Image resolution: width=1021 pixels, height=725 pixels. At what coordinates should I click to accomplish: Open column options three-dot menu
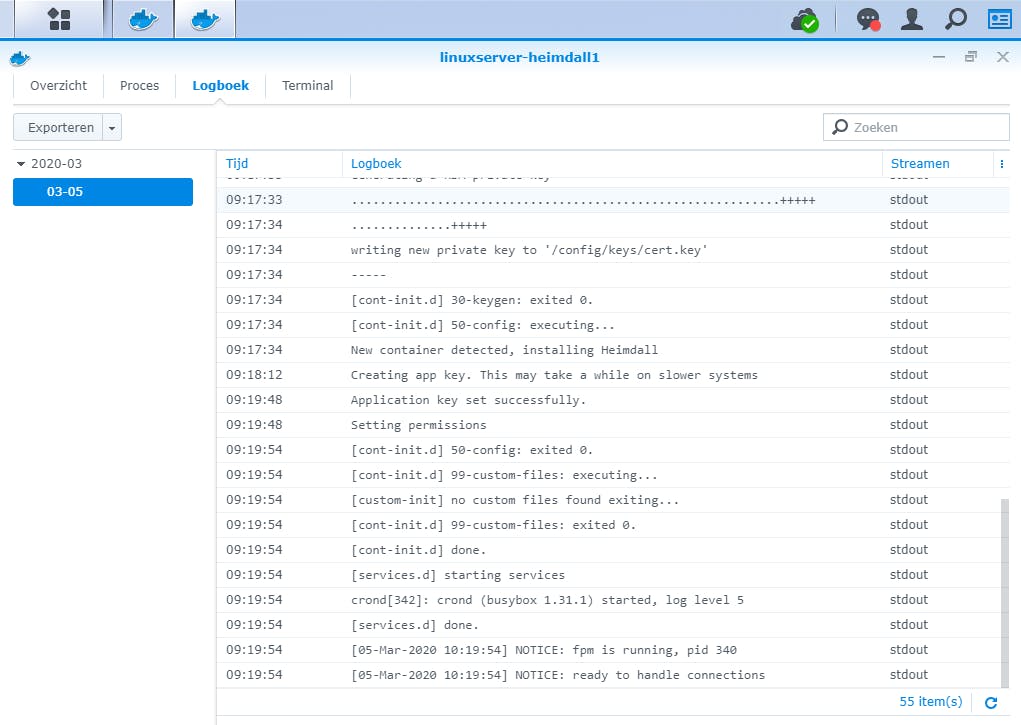(1001, 164)
